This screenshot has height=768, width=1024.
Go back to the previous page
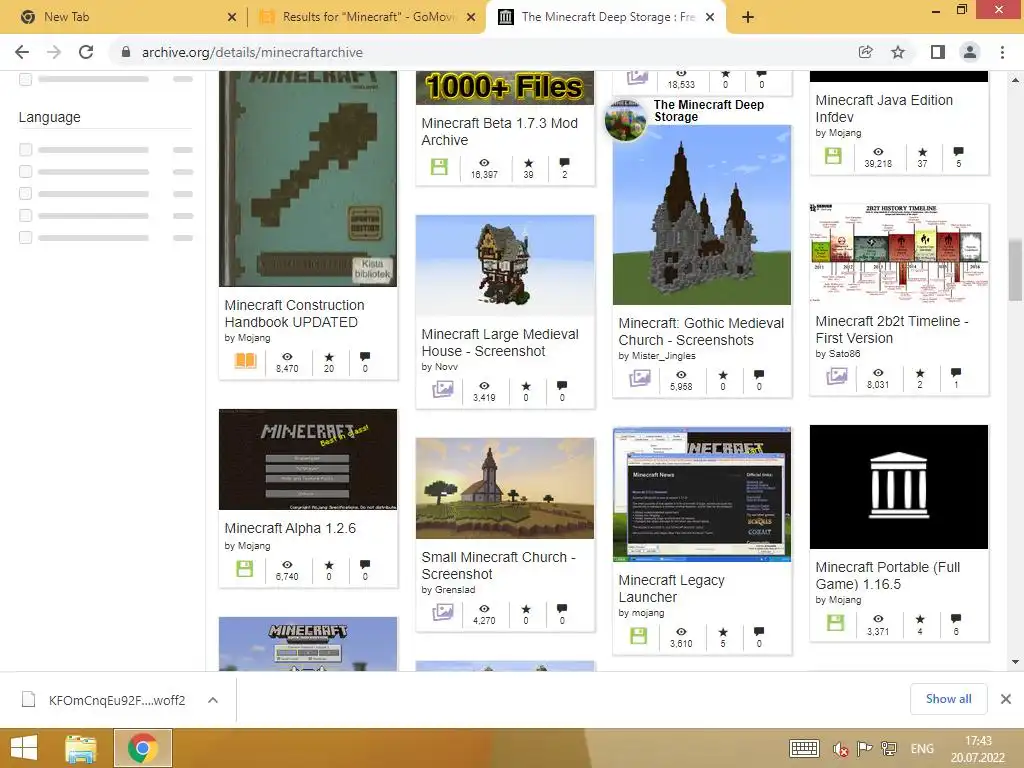(x=22, y=52)
